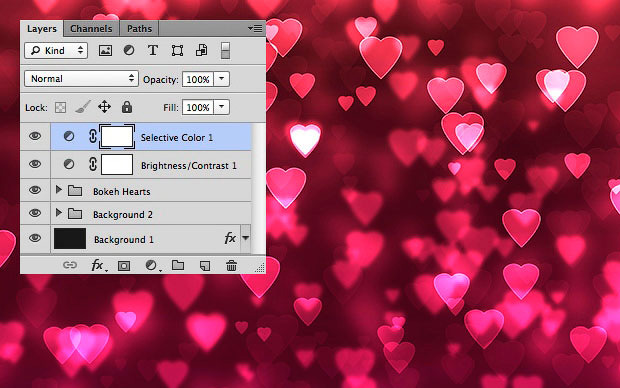Screen dimensions: 620x388
Task: Open the Normal blend mode dropdown
Action: coord(81,79)
